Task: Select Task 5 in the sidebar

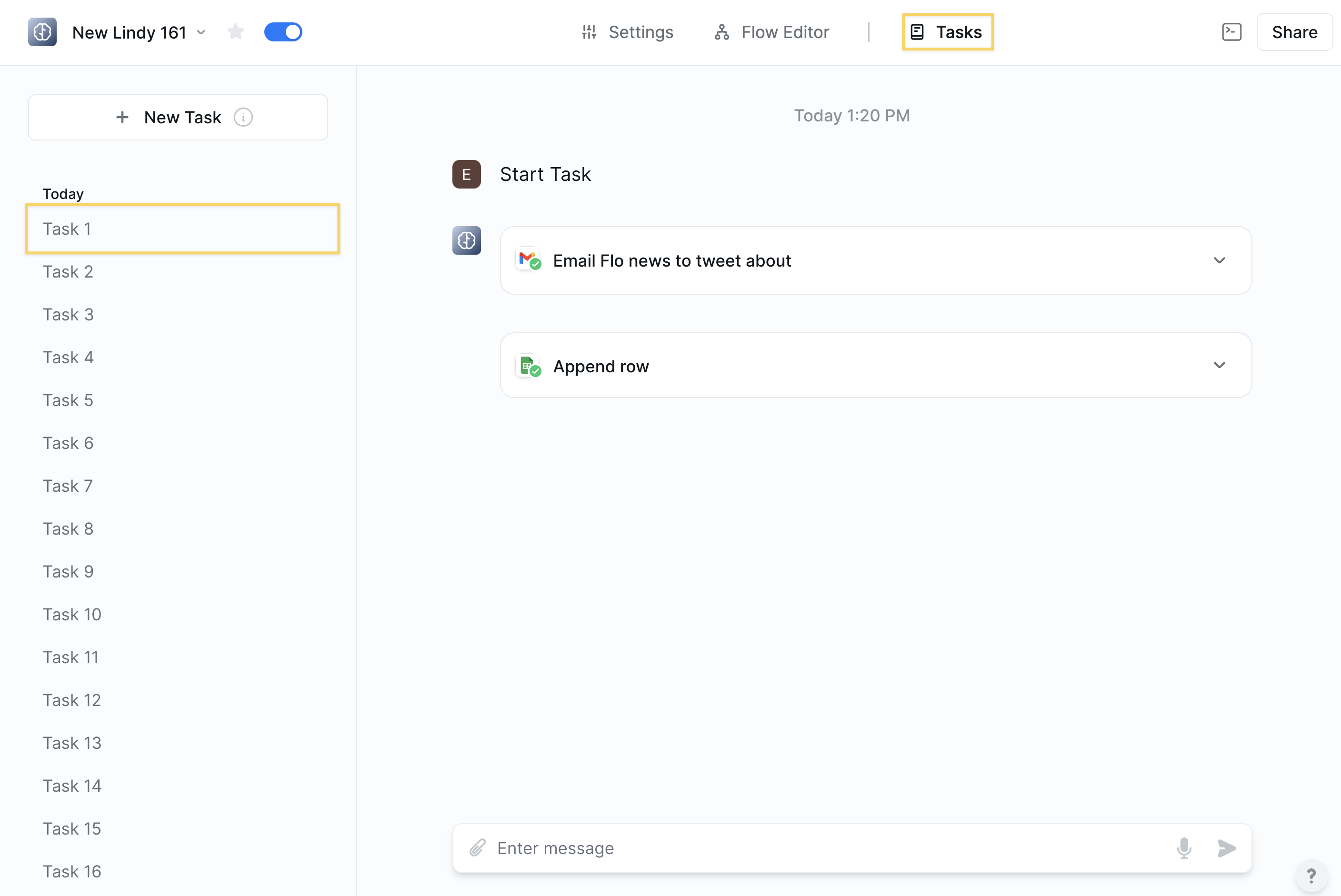Action: 68,400
